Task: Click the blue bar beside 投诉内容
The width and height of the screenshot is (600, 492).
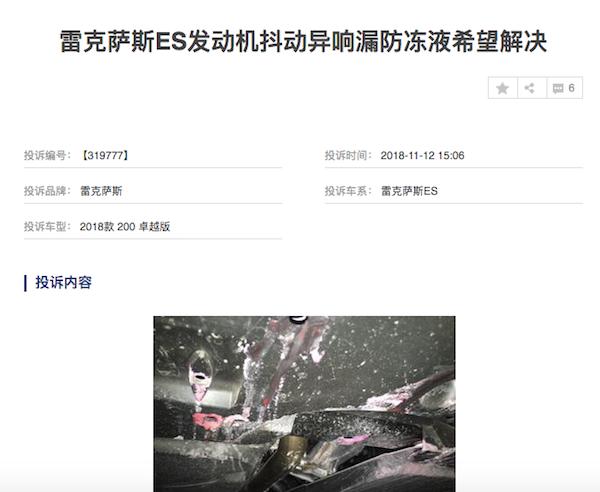Action: (x=25, y=283)
